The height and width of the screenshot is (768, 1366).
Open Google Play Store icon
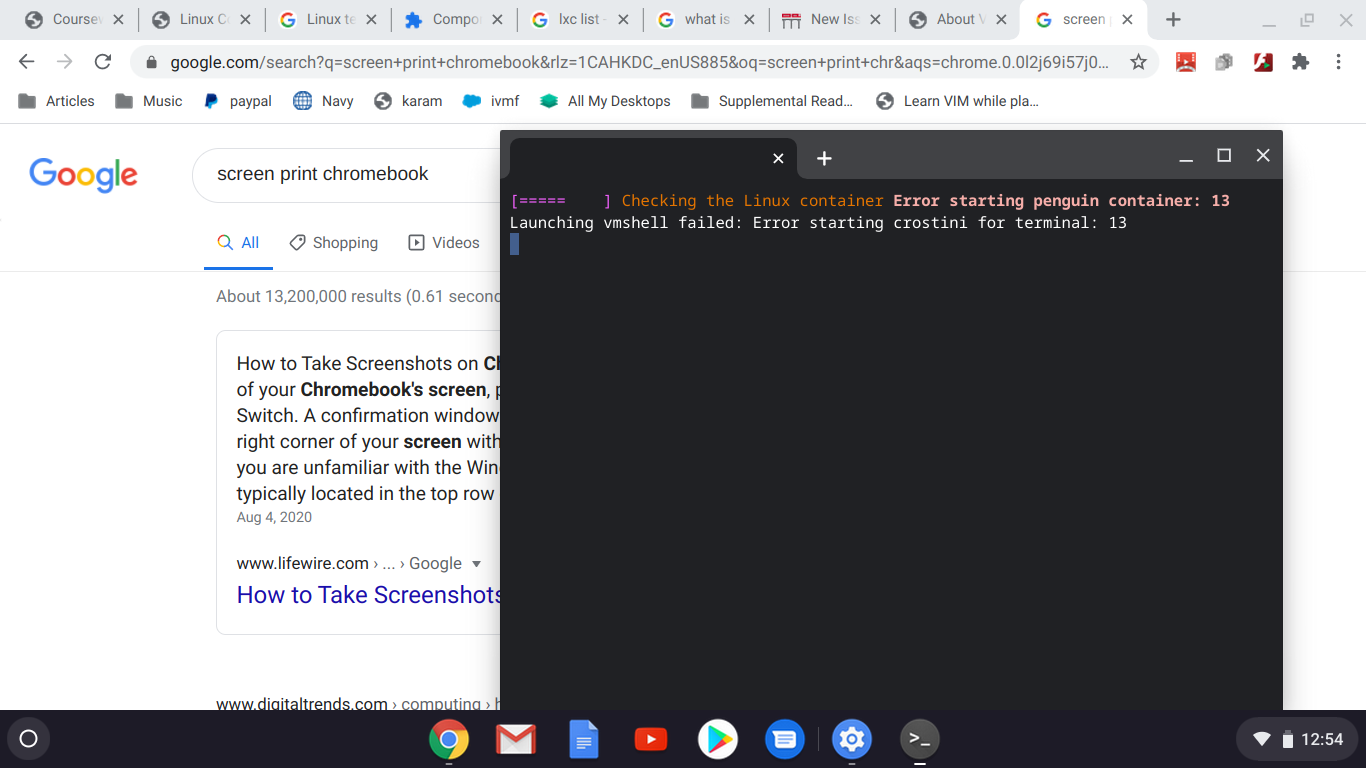[718, 740]
